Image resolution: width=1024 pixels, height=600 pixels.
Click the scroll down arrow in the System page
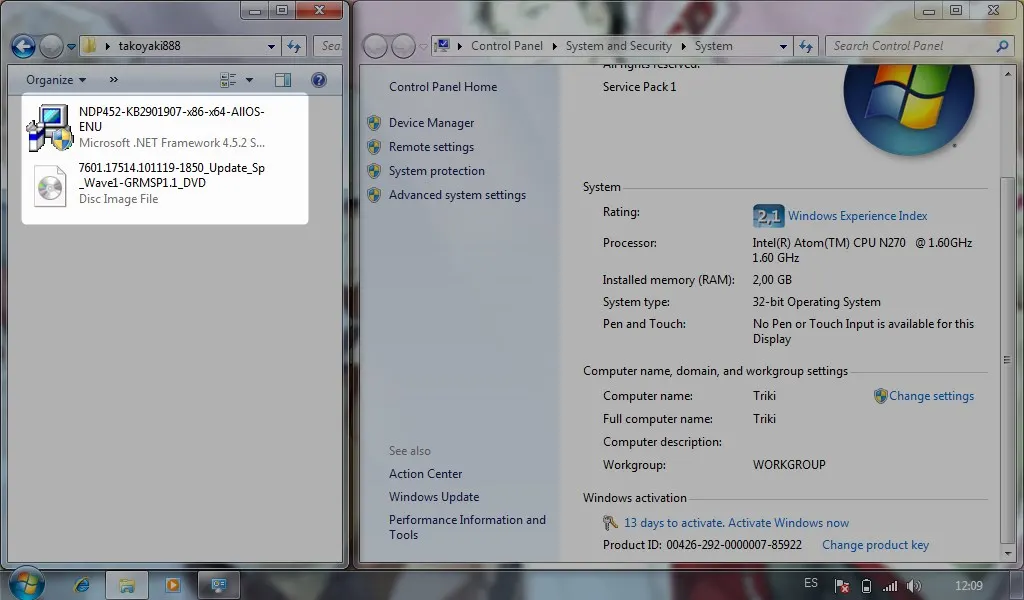pos(1007,554)
